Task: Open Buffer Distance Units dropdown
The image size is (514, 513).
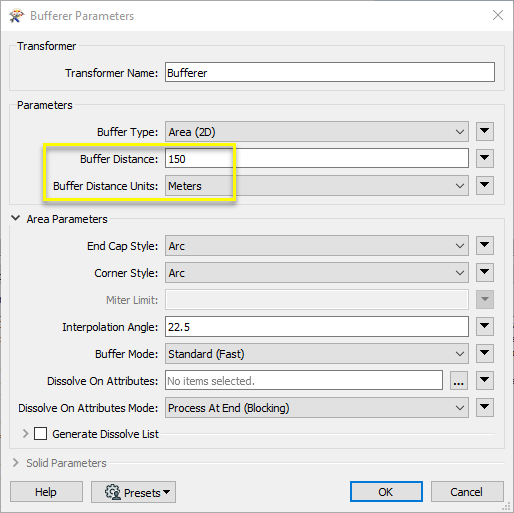Action: tap(317, 186)
